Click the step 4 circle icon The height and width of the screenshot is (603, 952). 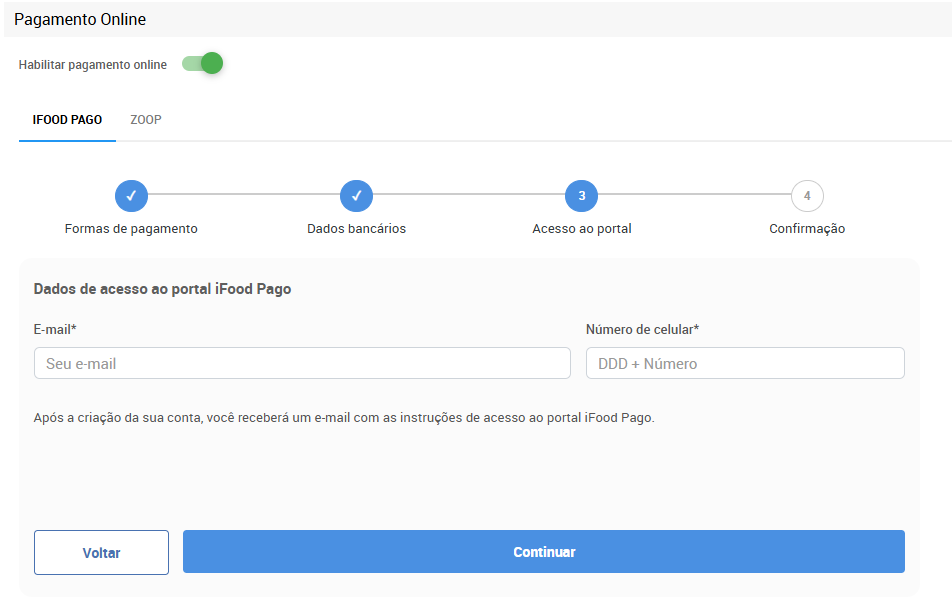[x=807, y=196]
